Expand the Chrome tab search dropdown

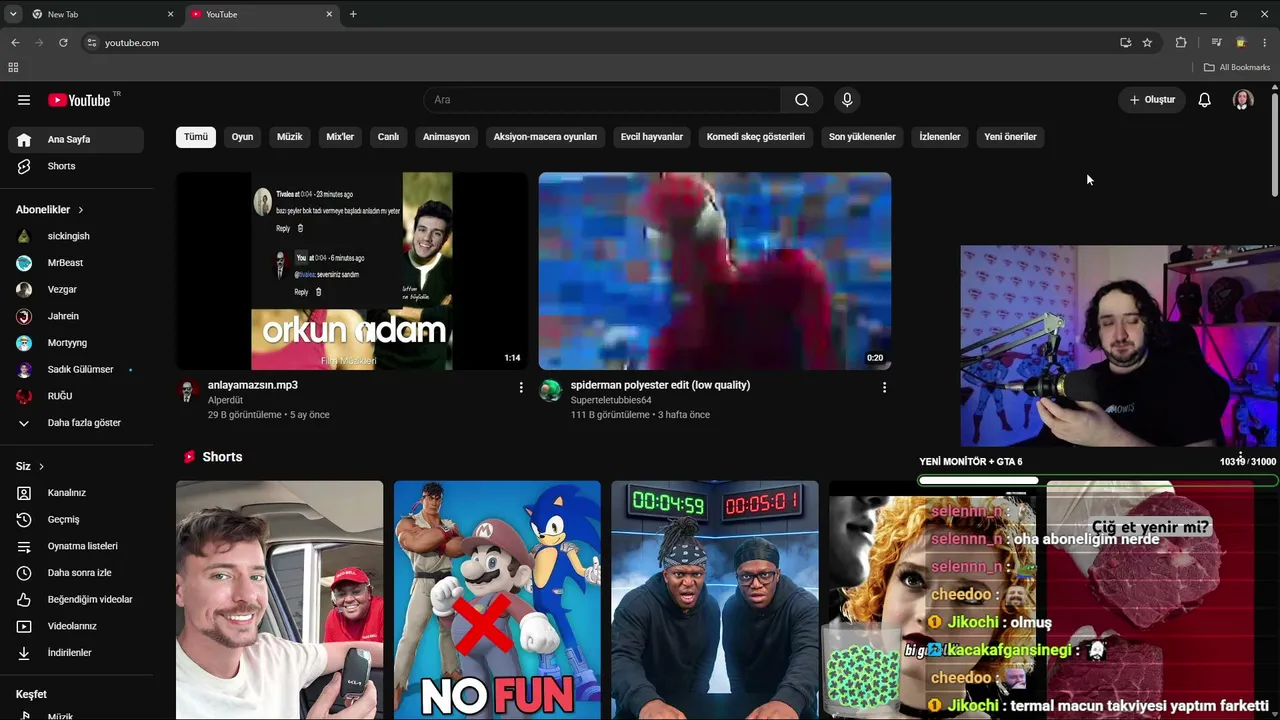click(13, 14)
